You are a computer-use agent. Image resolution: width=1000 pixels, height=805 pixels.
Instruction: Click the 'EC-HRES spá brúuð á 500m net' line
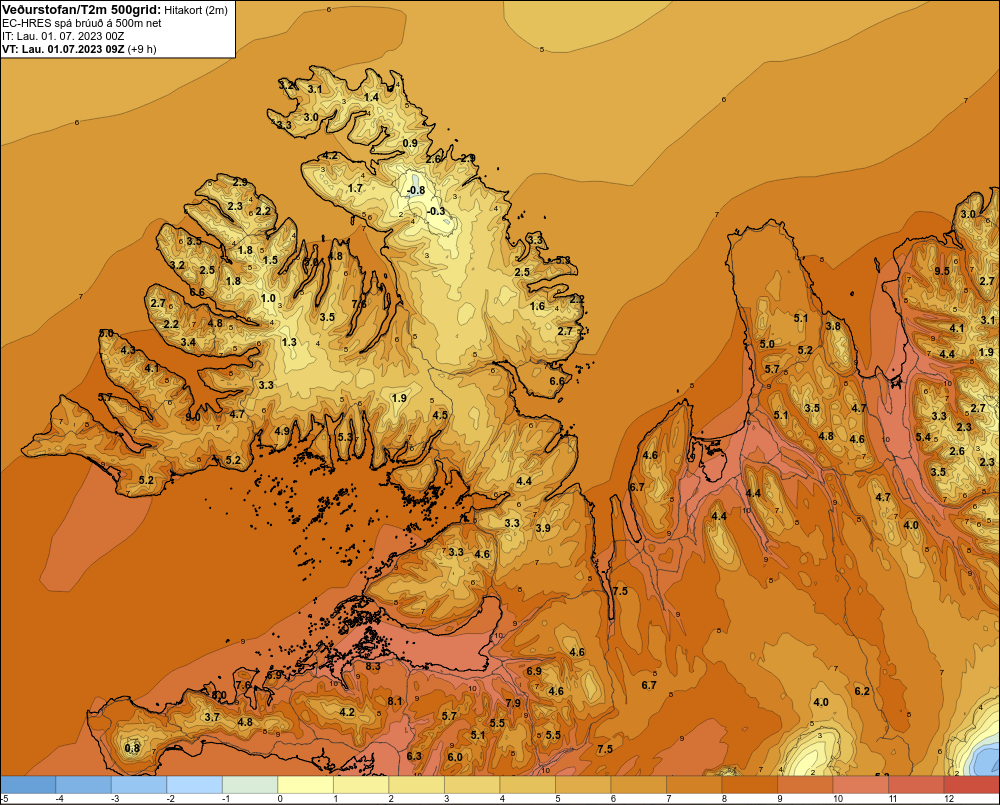tap(82, 23)
